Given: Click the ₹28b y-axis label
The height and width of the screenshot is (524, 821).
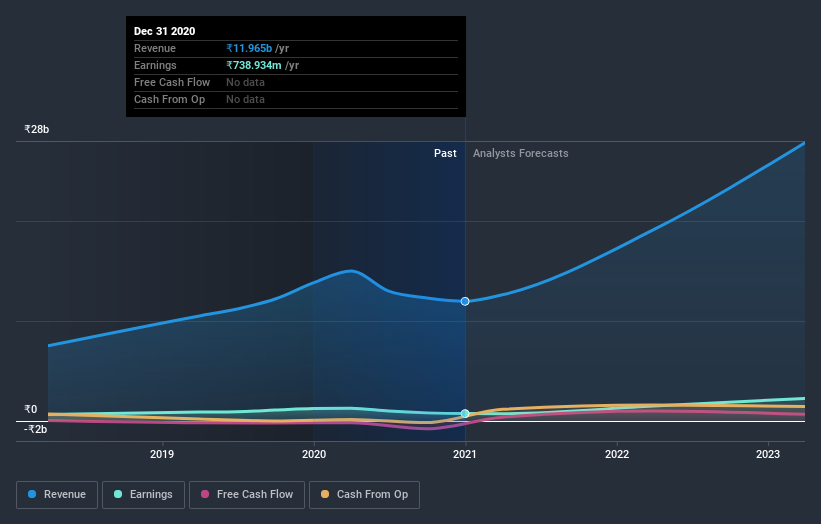Looking at the screenshot, I should click(37, 129).
